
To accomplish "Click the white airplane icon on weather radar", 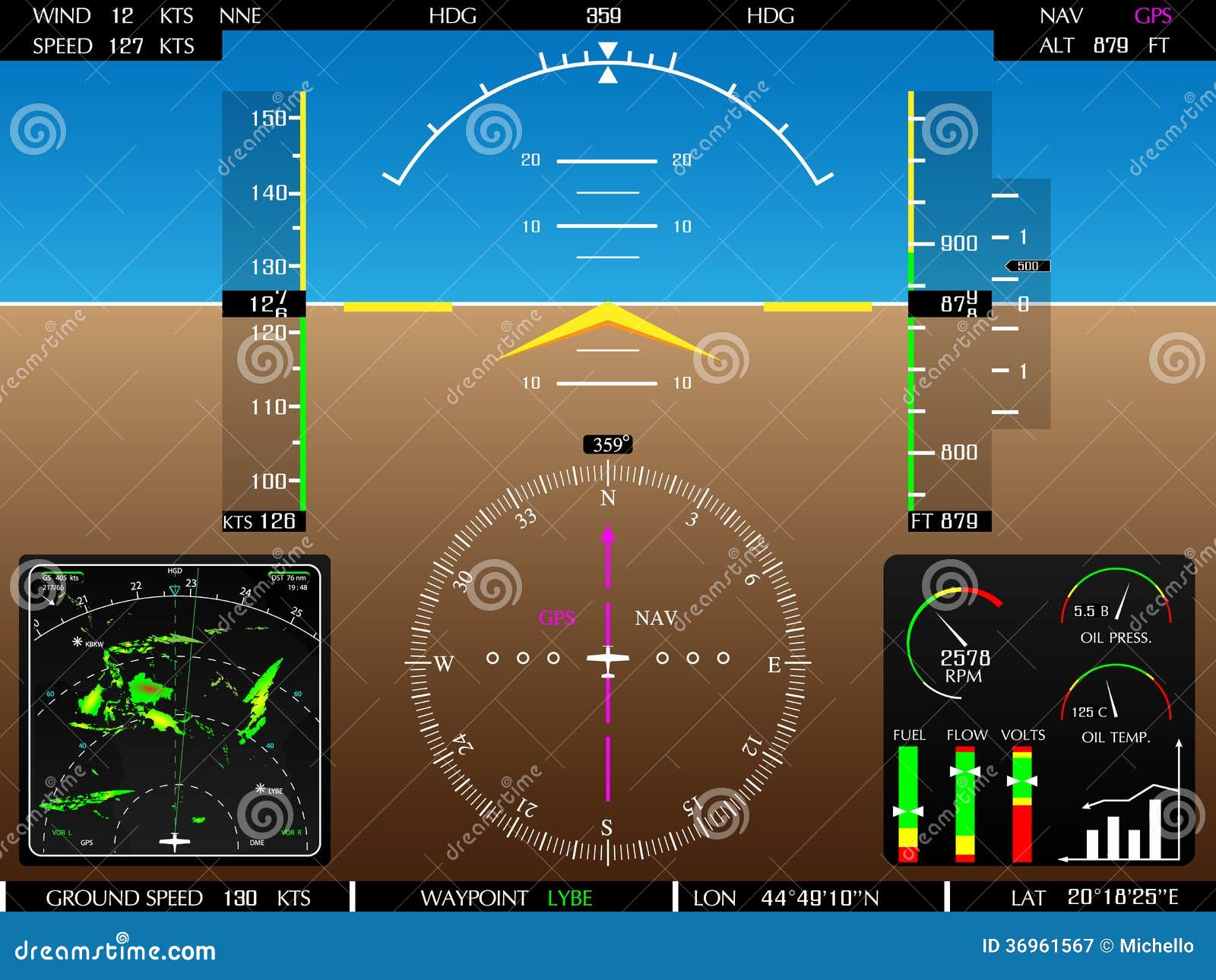I will pos(175,842).
